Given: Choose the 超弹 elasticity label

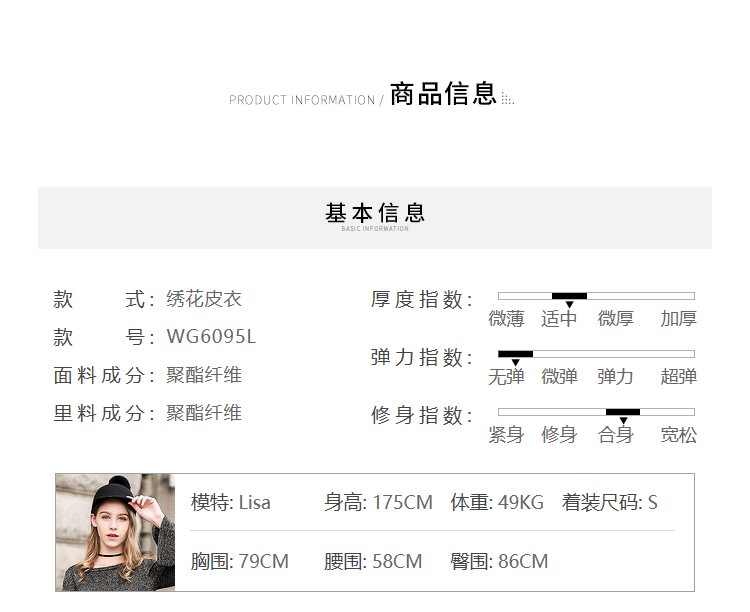Looking at the screenshot, I should coord(678,377).
